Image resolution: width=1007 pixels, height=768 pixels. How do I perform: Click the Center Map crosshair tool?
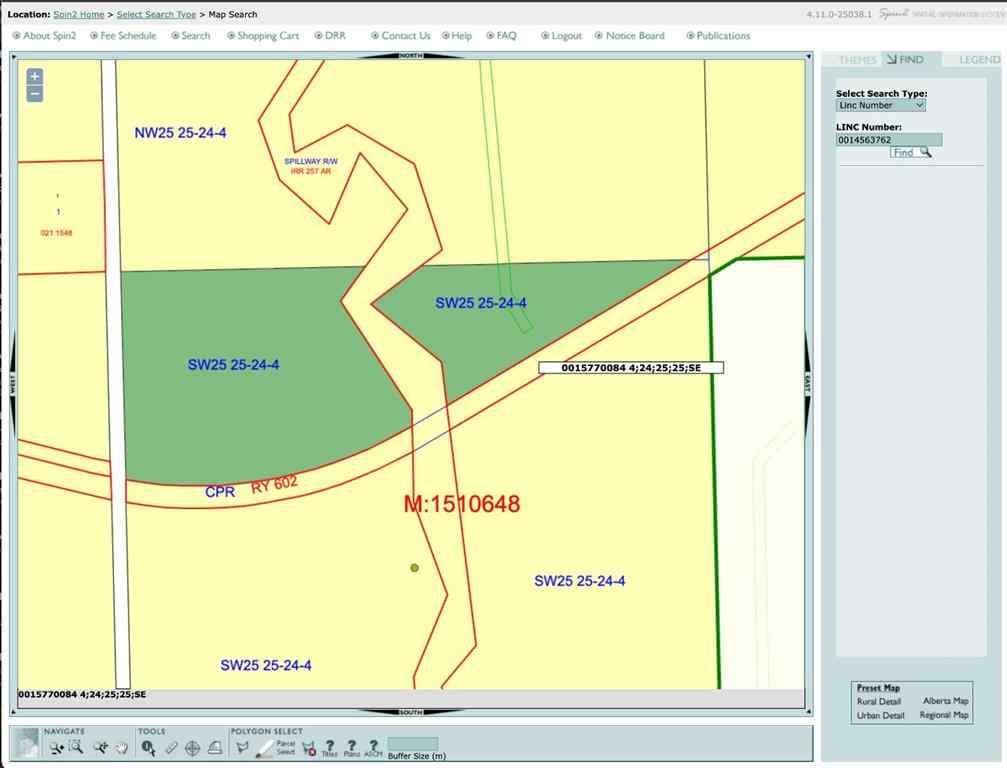pyautogui.click(x=194, y=747)
